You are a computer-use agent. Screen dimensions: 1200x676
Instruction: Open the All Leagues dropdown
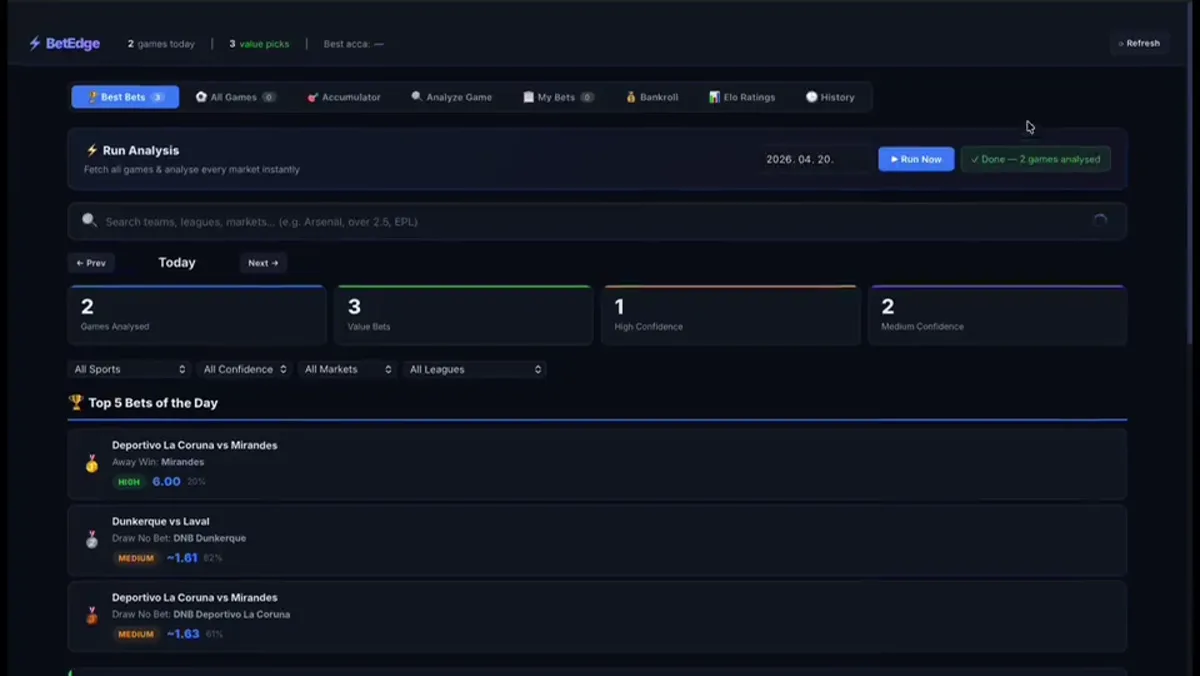475,369
